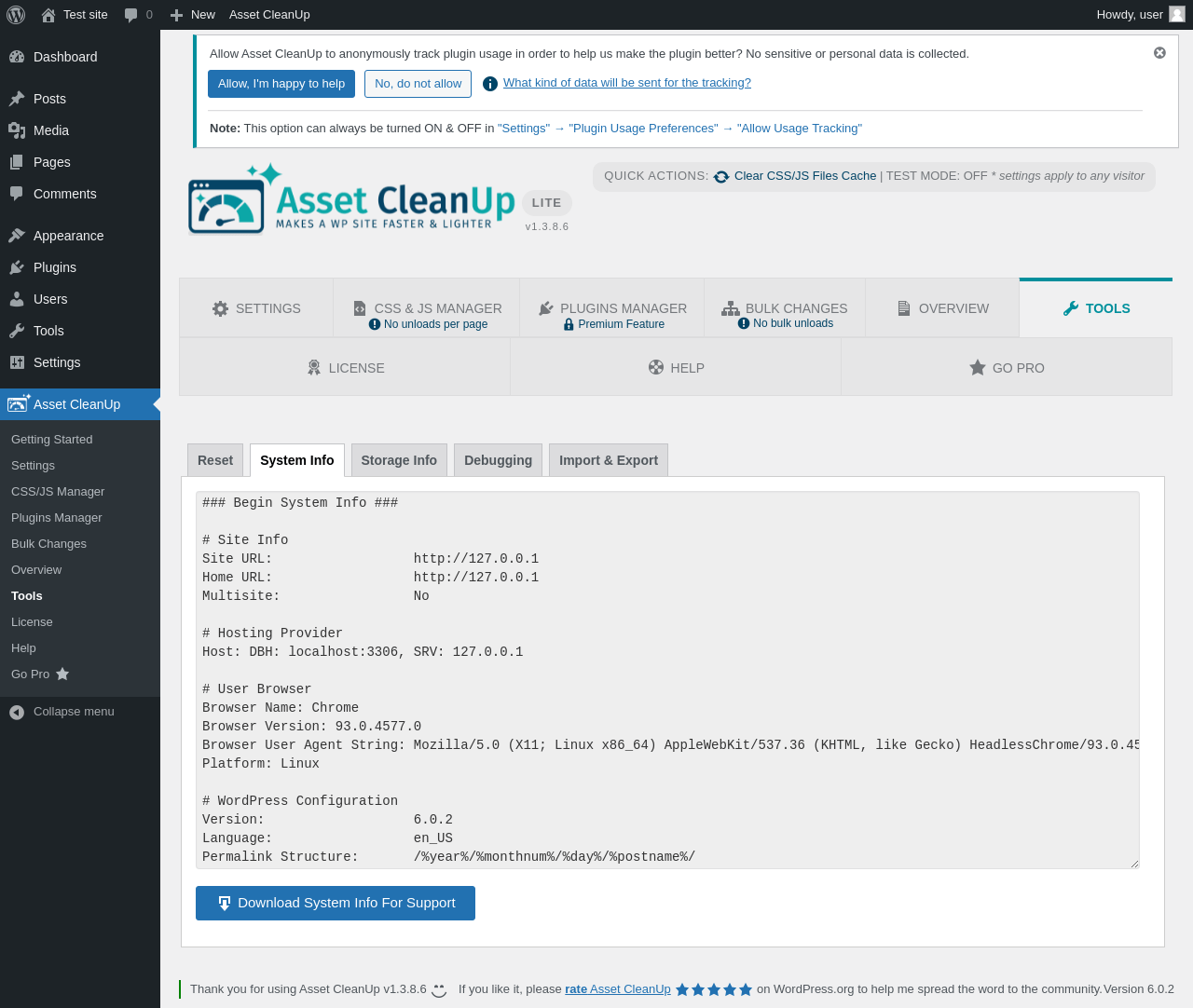Open Bulk Changes submenu item

[x=48, y=544]
